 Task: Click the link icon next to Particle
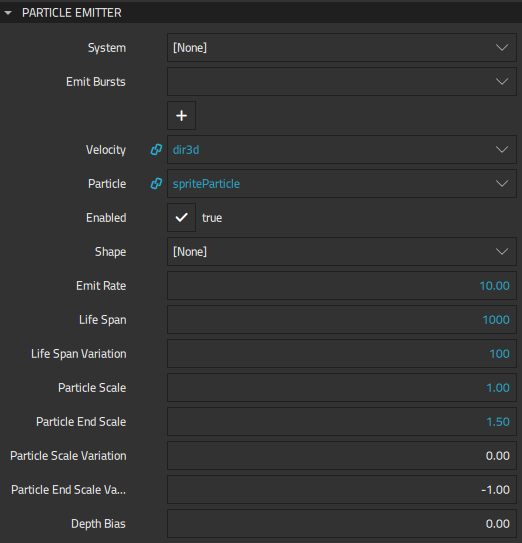point(156,184)
